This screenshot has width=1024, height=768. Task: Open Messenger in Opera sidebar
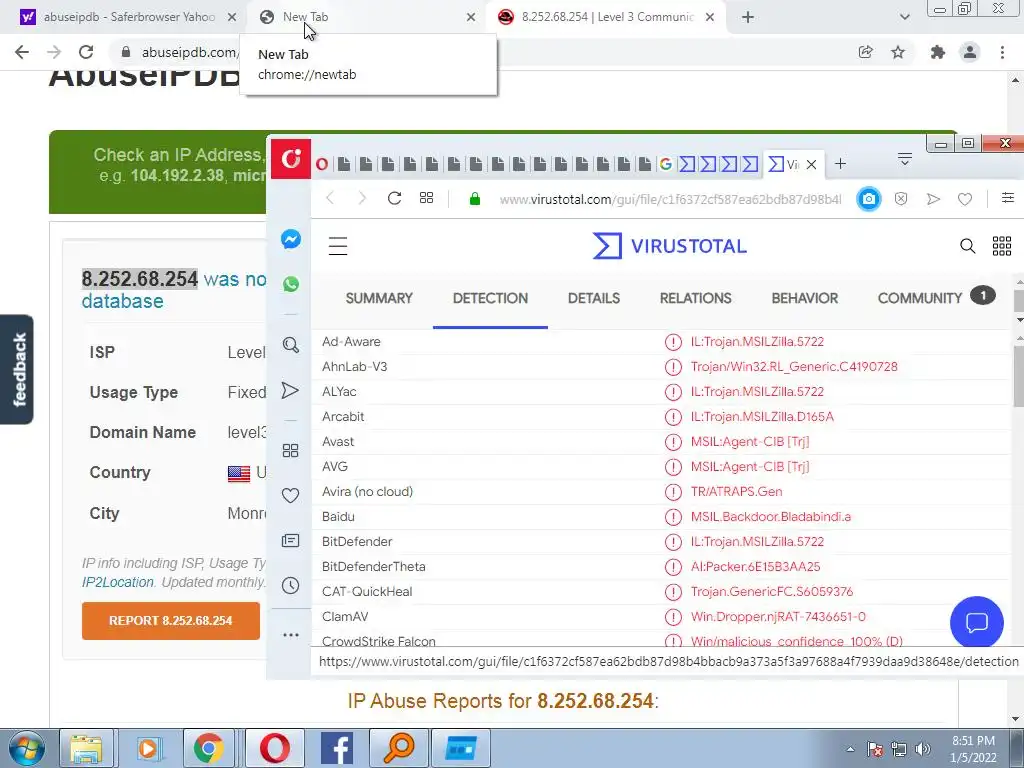[291, 240]
